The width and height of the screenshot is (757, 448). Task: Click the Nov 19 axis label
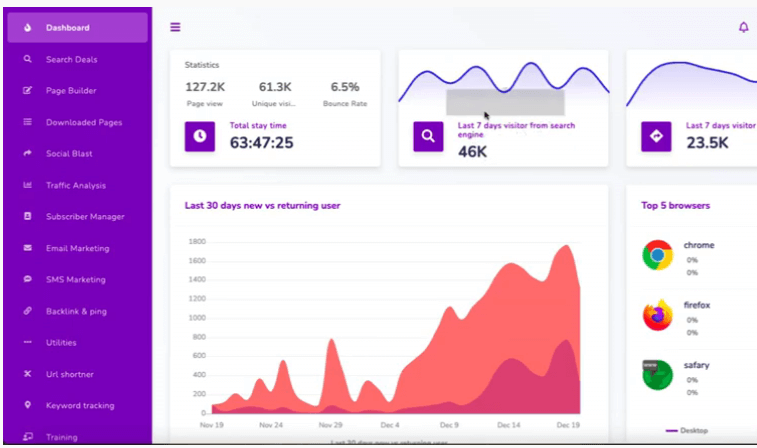coord(211,425)
